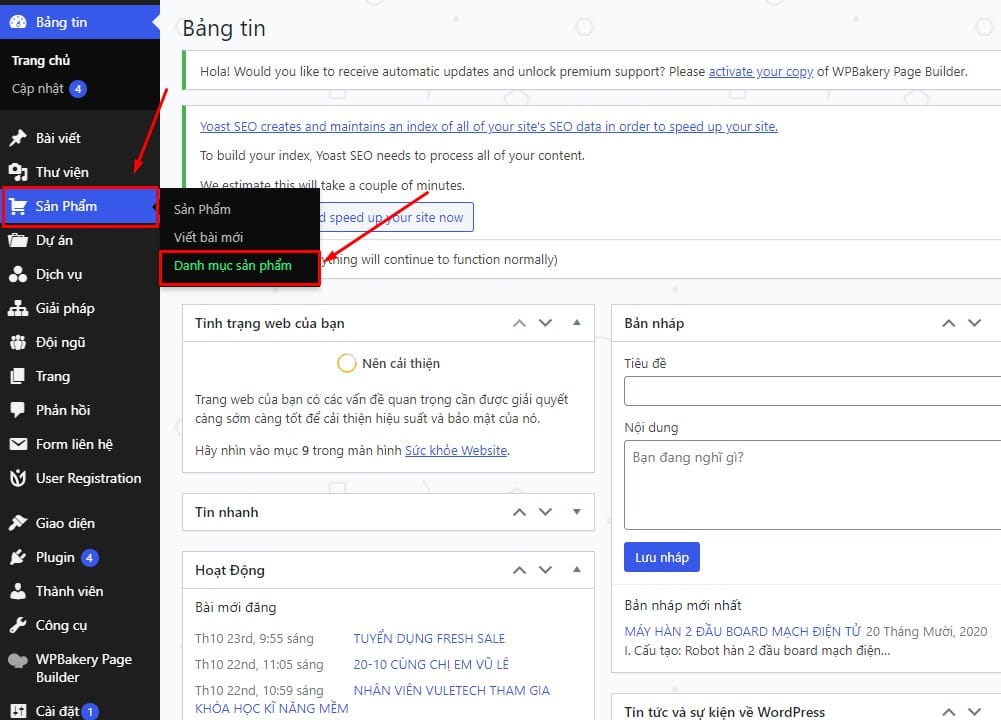Click the wrench icon beside Công cụ
Screen dimensions: 1001x720
[17, 625]
